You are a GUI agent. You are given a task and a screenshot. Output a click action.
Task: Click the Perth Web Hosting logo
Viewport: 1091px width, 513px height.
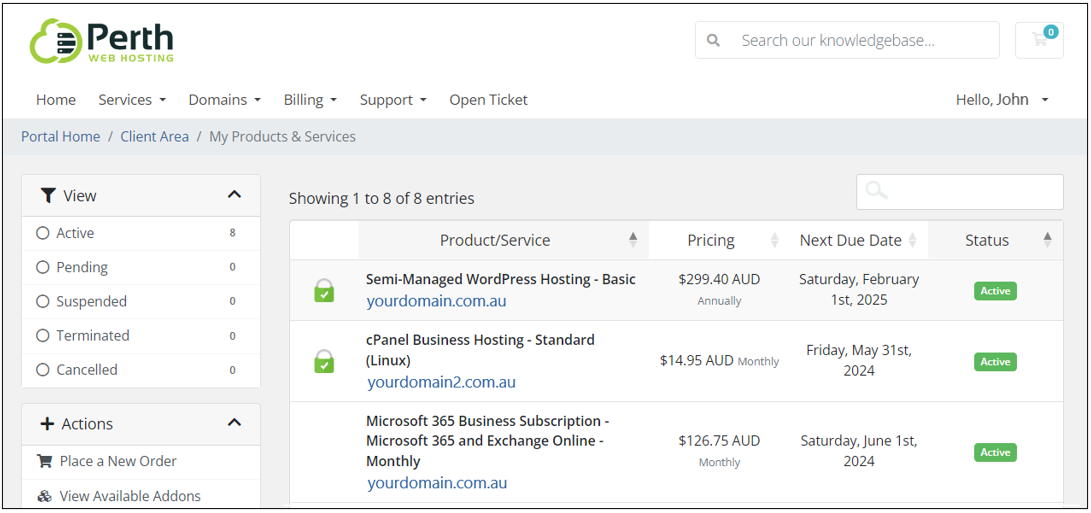102,40
